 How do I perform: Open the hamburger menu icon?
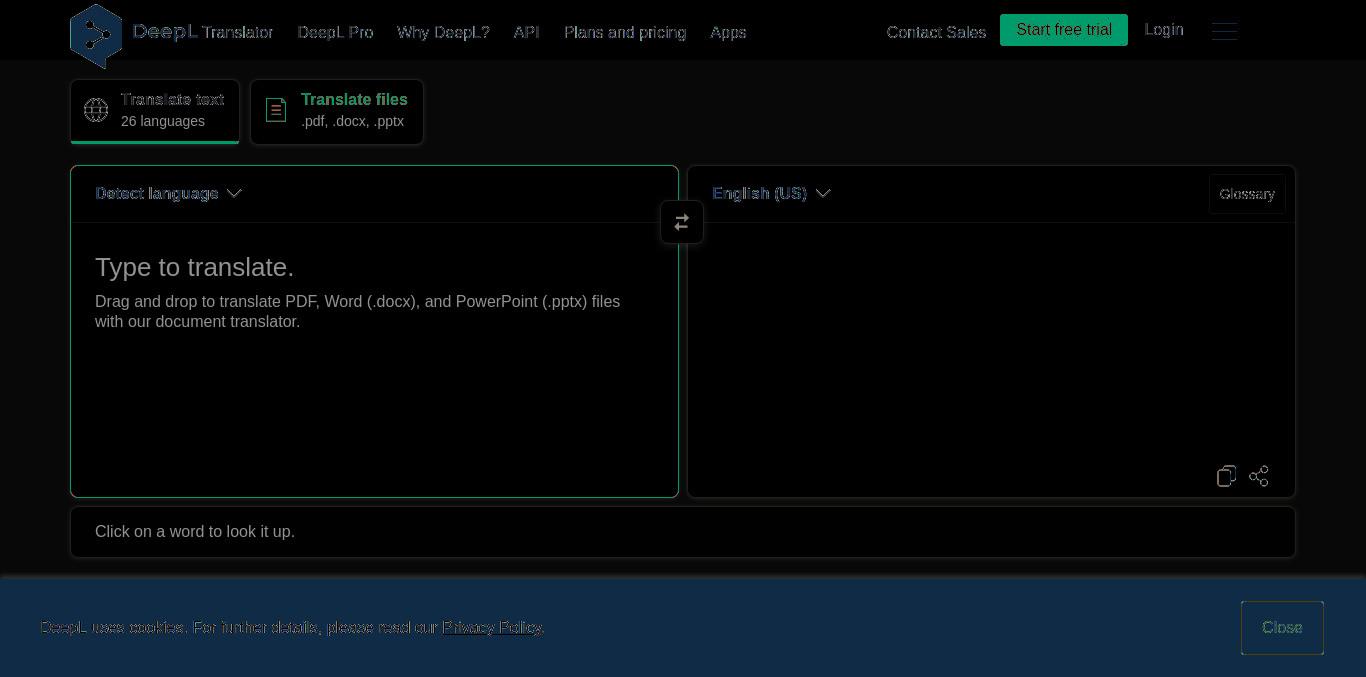point(1225,31)
